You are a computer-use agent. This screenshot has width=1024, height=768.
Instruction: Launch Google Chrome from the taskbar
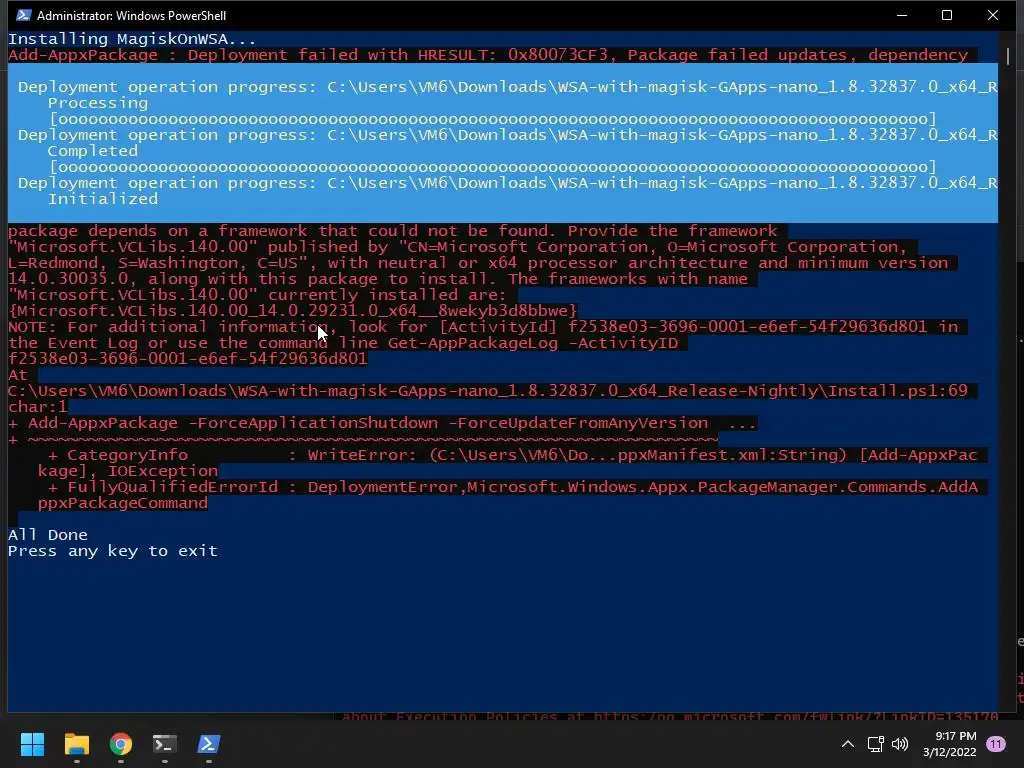(x=121, y=744)
